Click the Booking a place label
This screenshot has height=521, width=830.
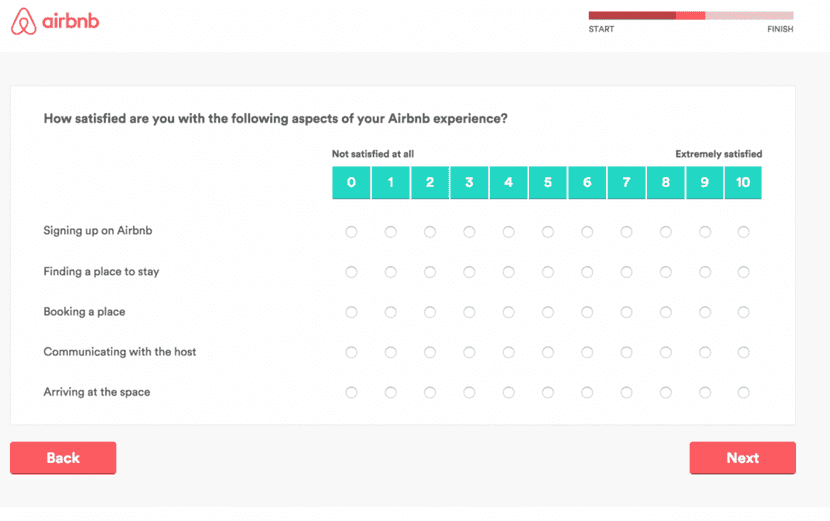(x=84, y=312)
